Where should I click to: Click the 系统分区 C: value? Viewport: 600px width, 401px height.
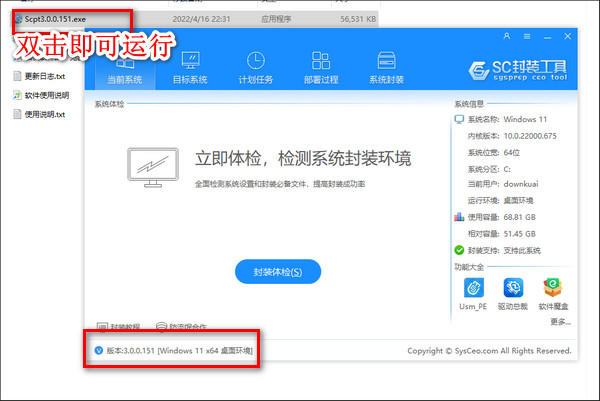pos(507,169)
